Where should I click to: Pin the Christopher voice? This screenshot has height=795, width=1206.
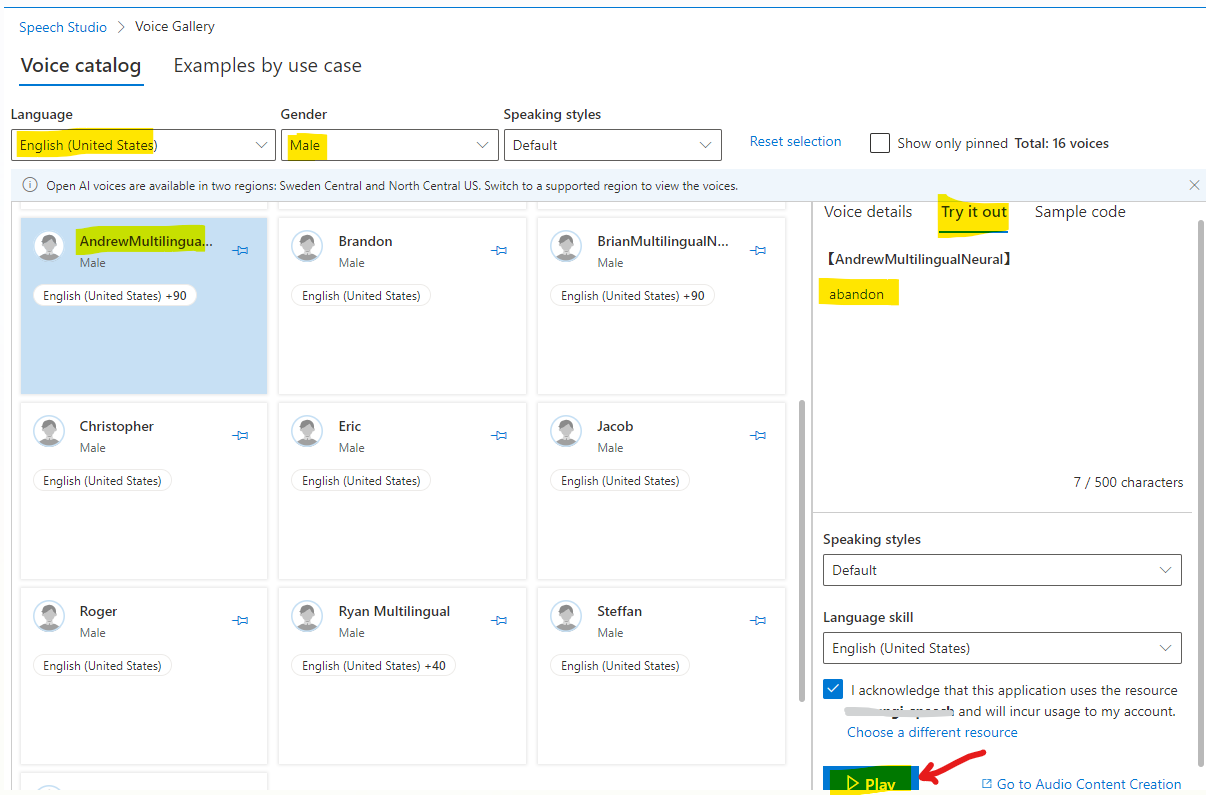pyautogui.click(x=240, y=435)
